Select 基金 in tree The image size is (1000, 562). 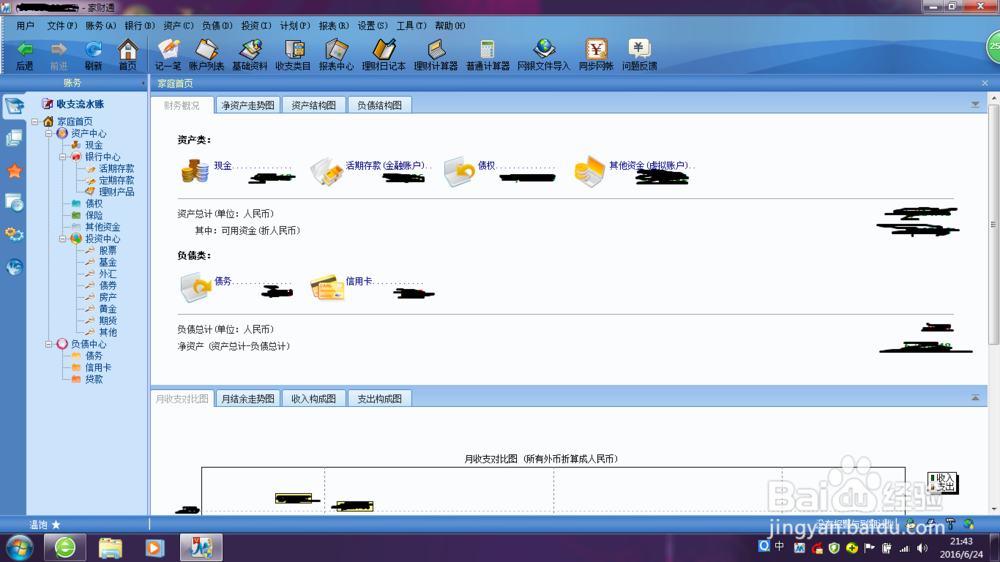click(108, 262)
